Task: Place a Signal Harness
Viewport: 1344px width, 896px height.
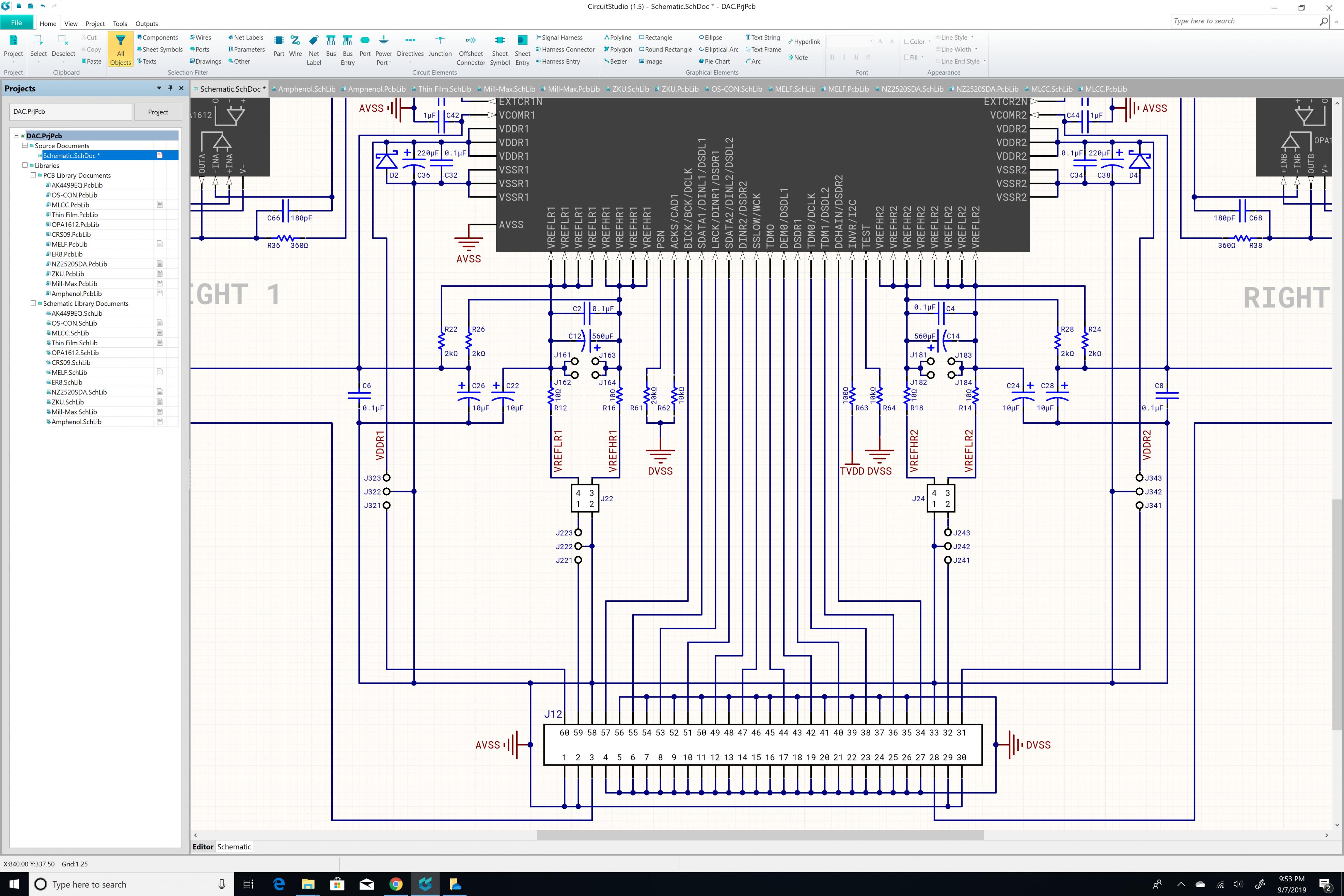Action: tap(559, 37)
